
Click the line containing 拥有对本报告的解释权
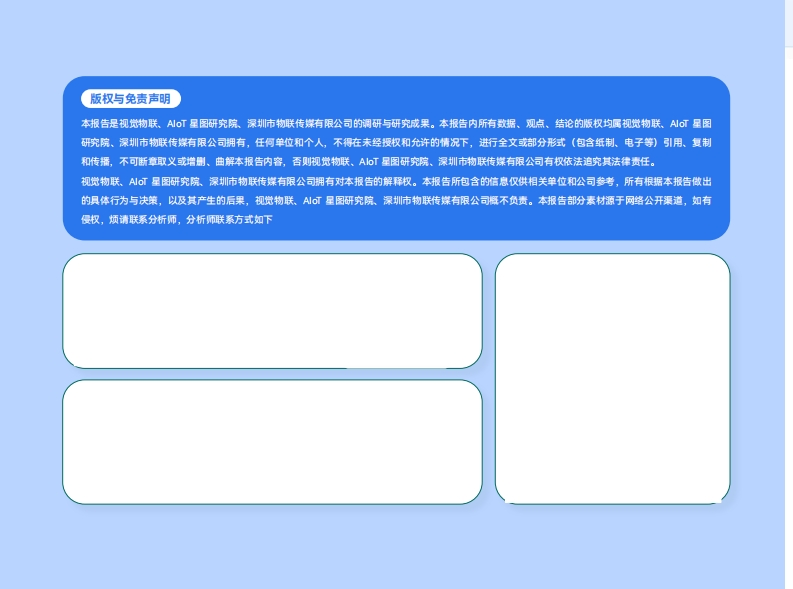click(x=396, y=182)
